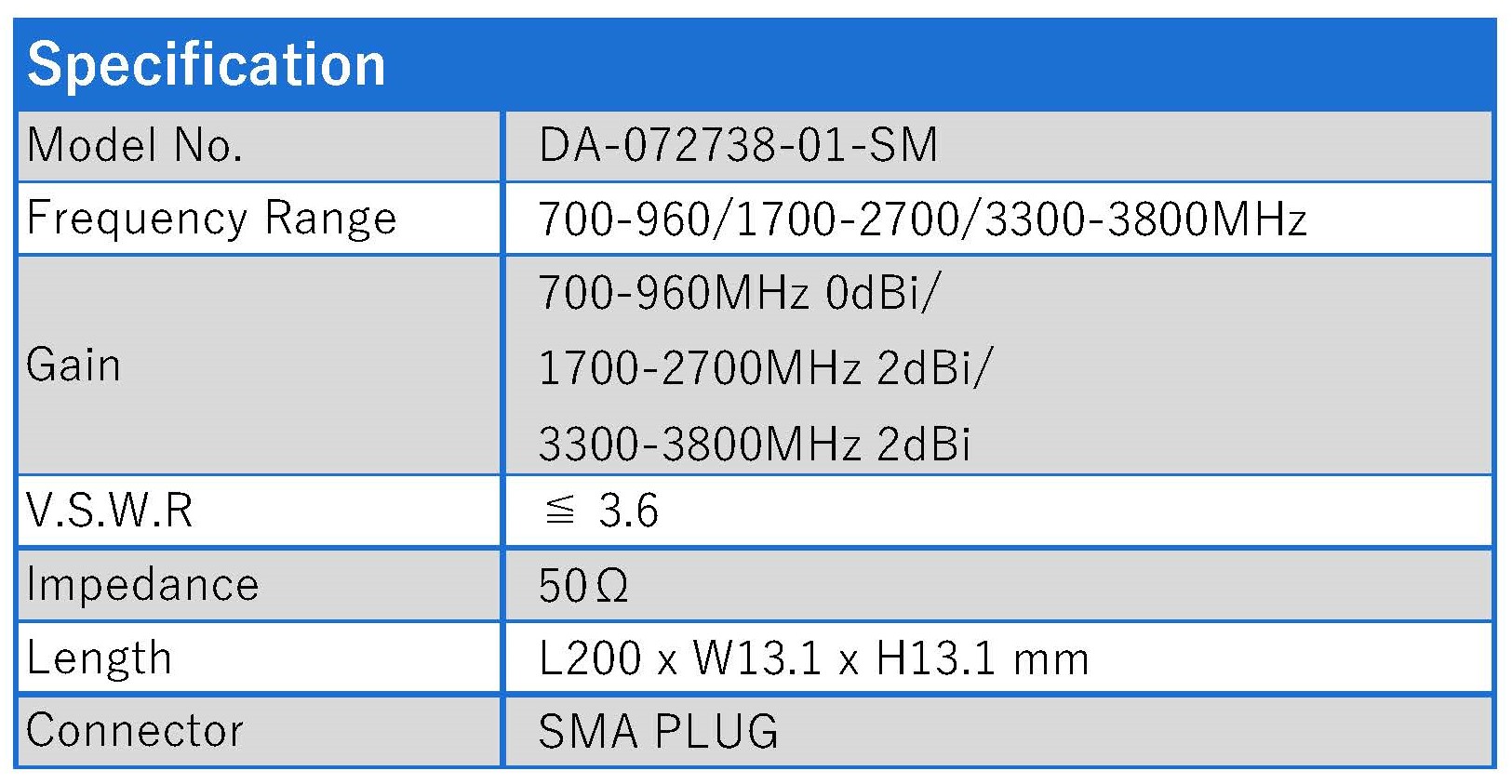This screenshot has height=784, width=1512.
Task: Click the ≦ symbol before 3.6
Action: pyautogui.click(x=559, y=511)
